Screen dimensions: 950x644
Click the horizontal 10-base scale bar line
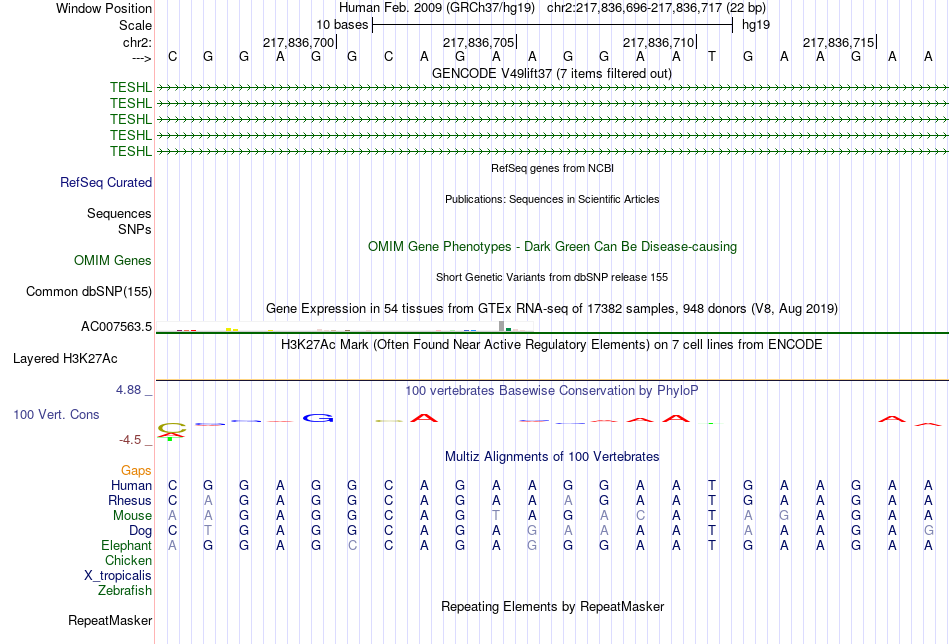coord(553,25)
